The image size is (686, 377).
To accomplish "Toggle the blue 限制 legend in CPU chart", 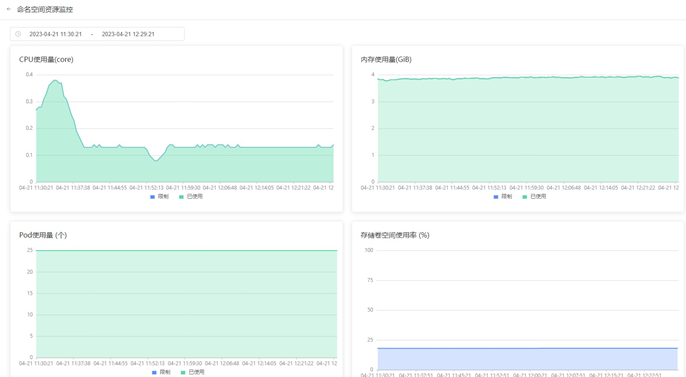I will click(160, 197).
